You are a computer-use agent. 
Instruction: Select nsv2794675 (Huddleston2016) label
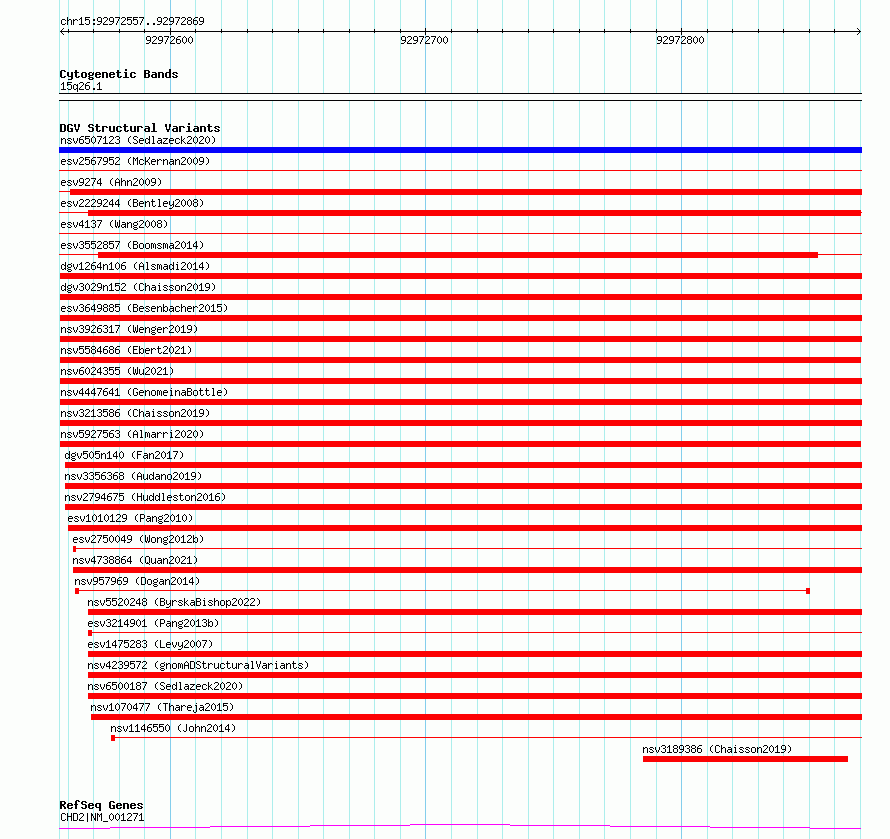(x=145, y=497)
